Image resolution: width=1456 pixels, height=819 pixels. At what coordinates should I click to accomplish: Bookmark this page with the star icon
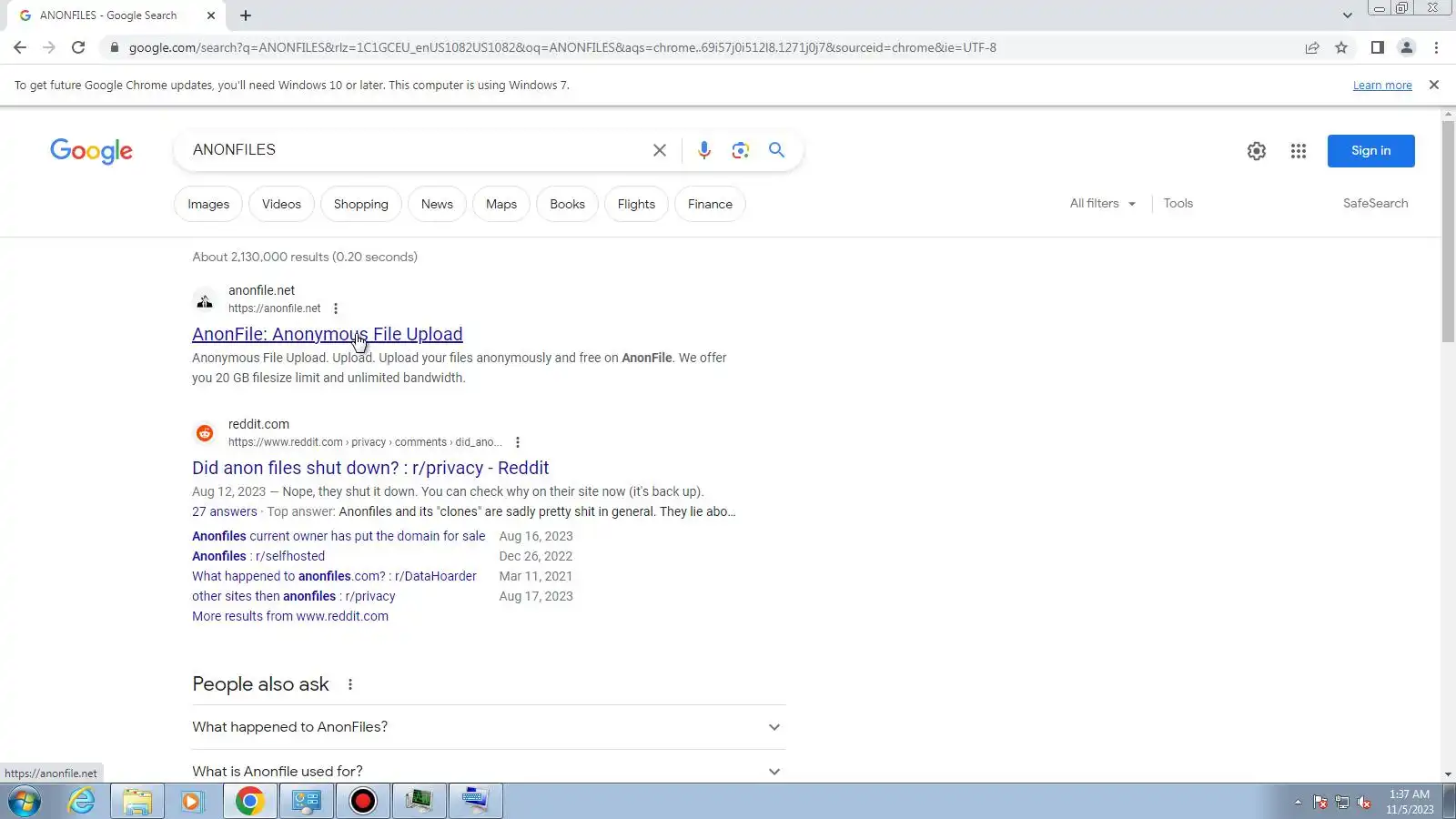point(1341,47)
